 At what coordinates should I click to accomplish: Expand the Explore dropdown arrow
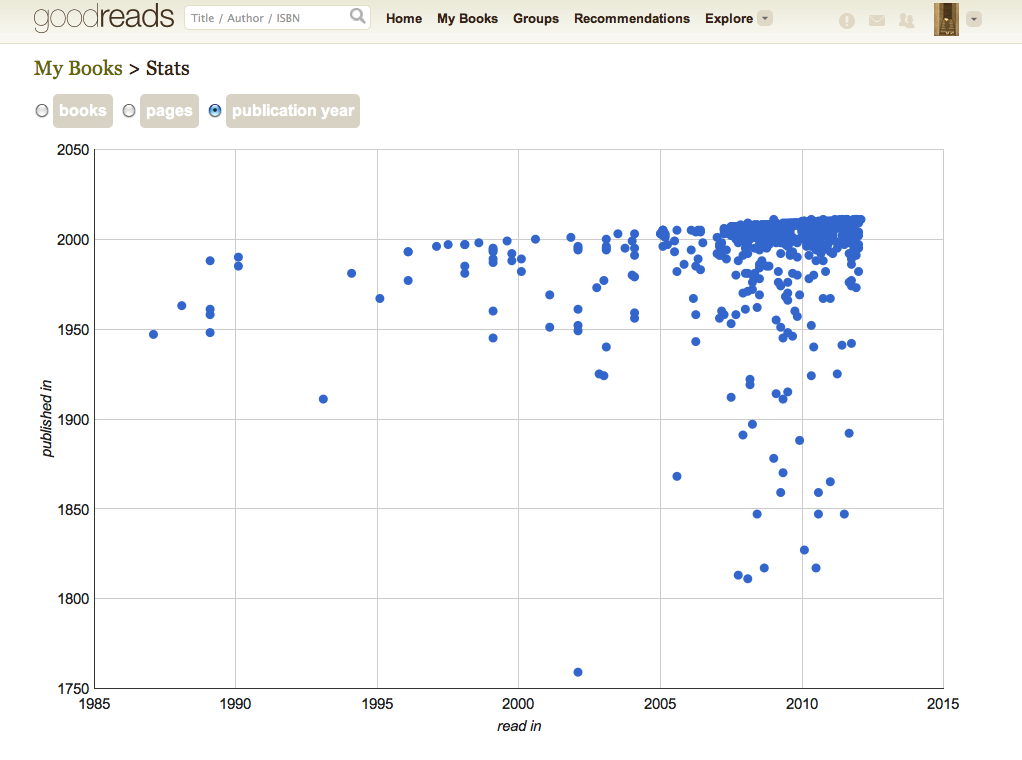765,18
